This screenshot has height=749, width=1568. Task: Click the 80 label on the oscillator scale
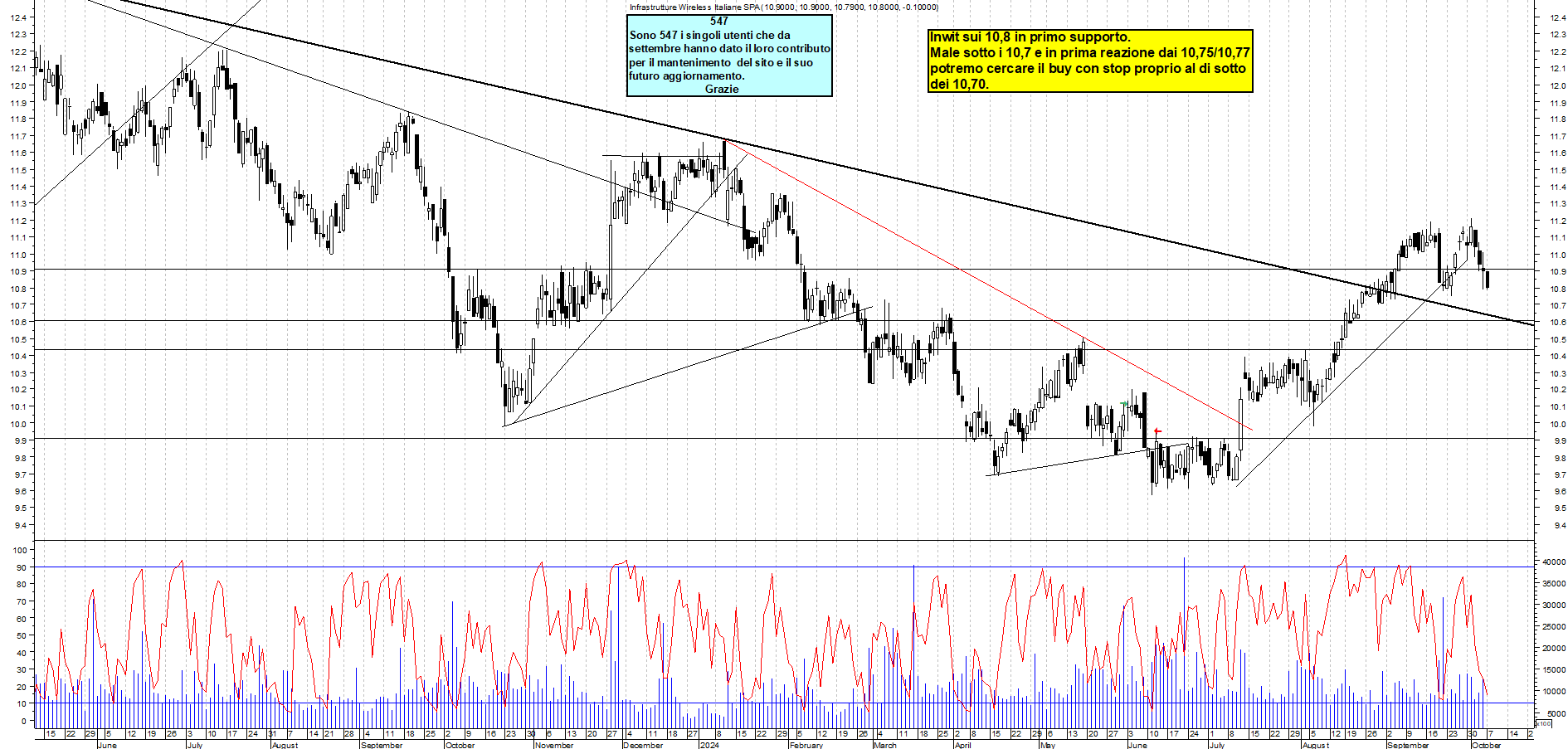20,584
